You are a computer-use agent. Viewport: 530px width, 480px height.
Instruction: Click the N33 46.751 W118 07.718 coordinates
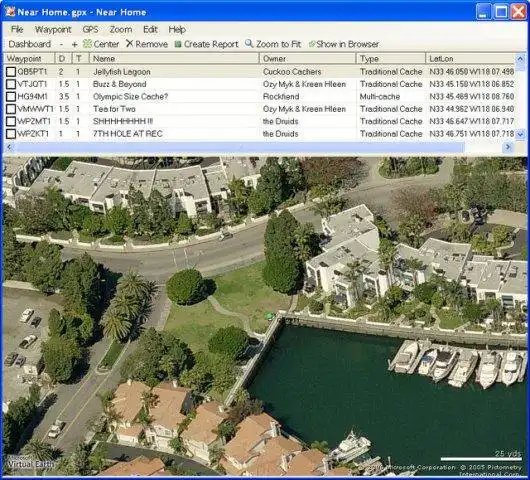[x=472, y=134]
